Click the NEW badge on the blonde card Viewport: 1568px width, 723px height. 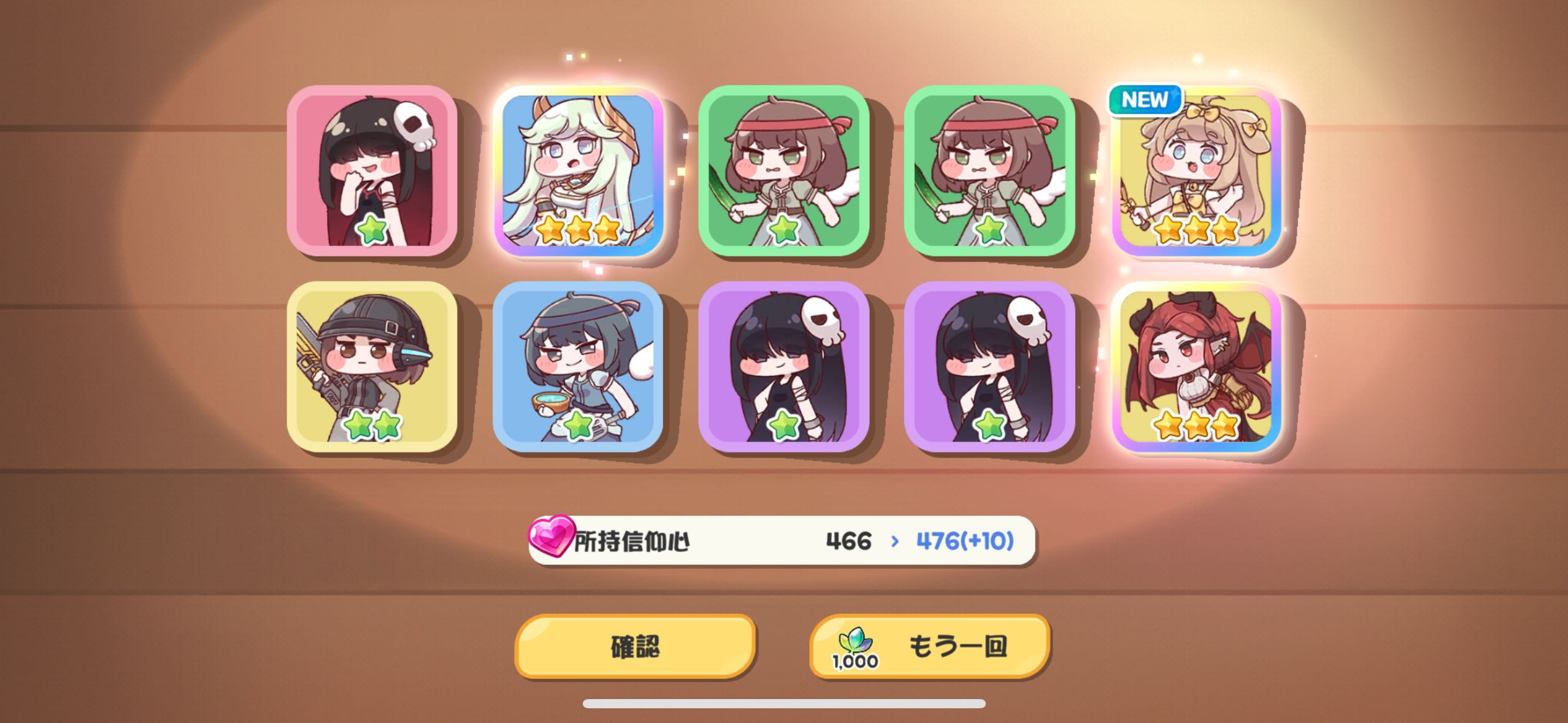click(x=1145, y=99)
